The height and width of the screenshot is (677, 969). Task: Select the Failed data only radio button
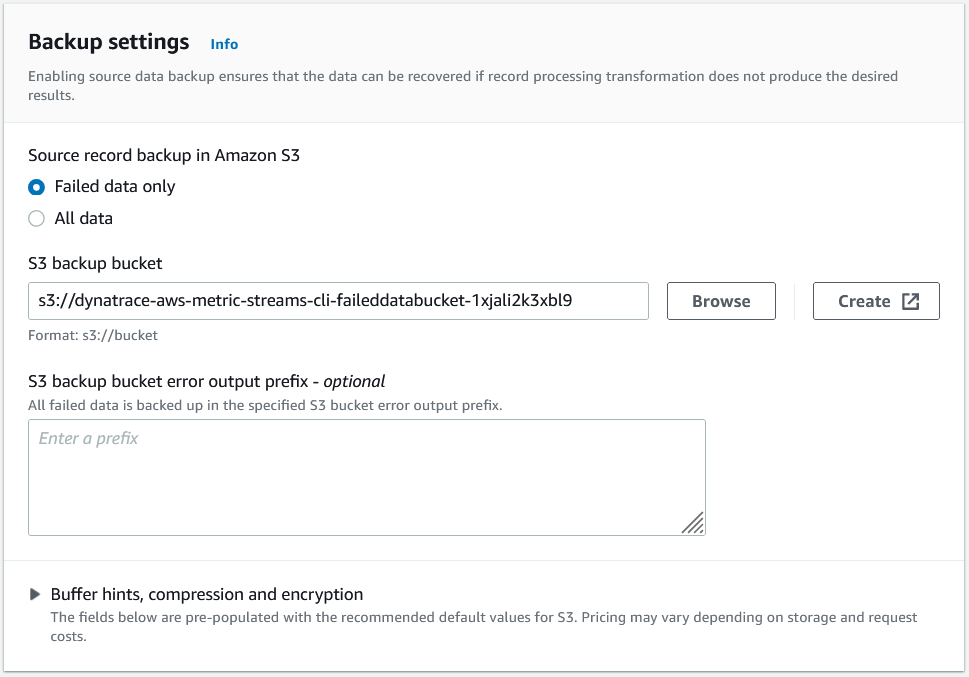(37, 187)
